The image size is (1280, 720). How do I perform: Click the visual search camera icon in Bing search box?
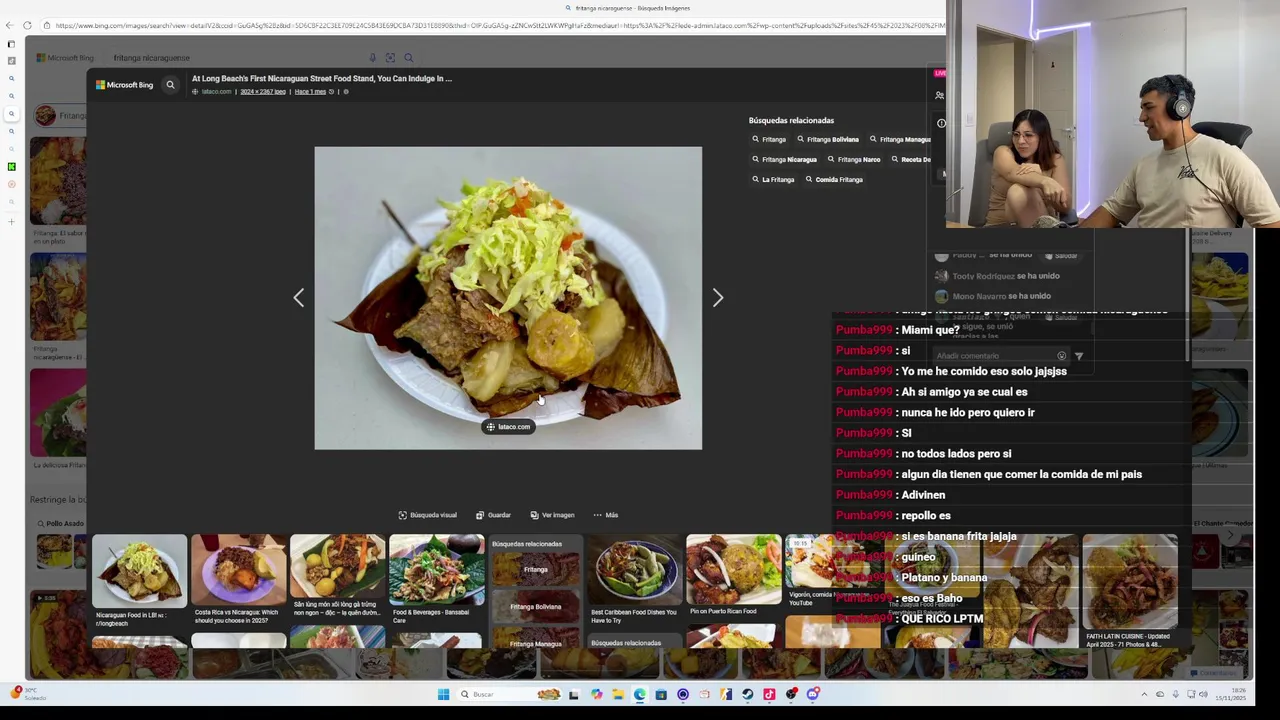(x=390, y=58)
